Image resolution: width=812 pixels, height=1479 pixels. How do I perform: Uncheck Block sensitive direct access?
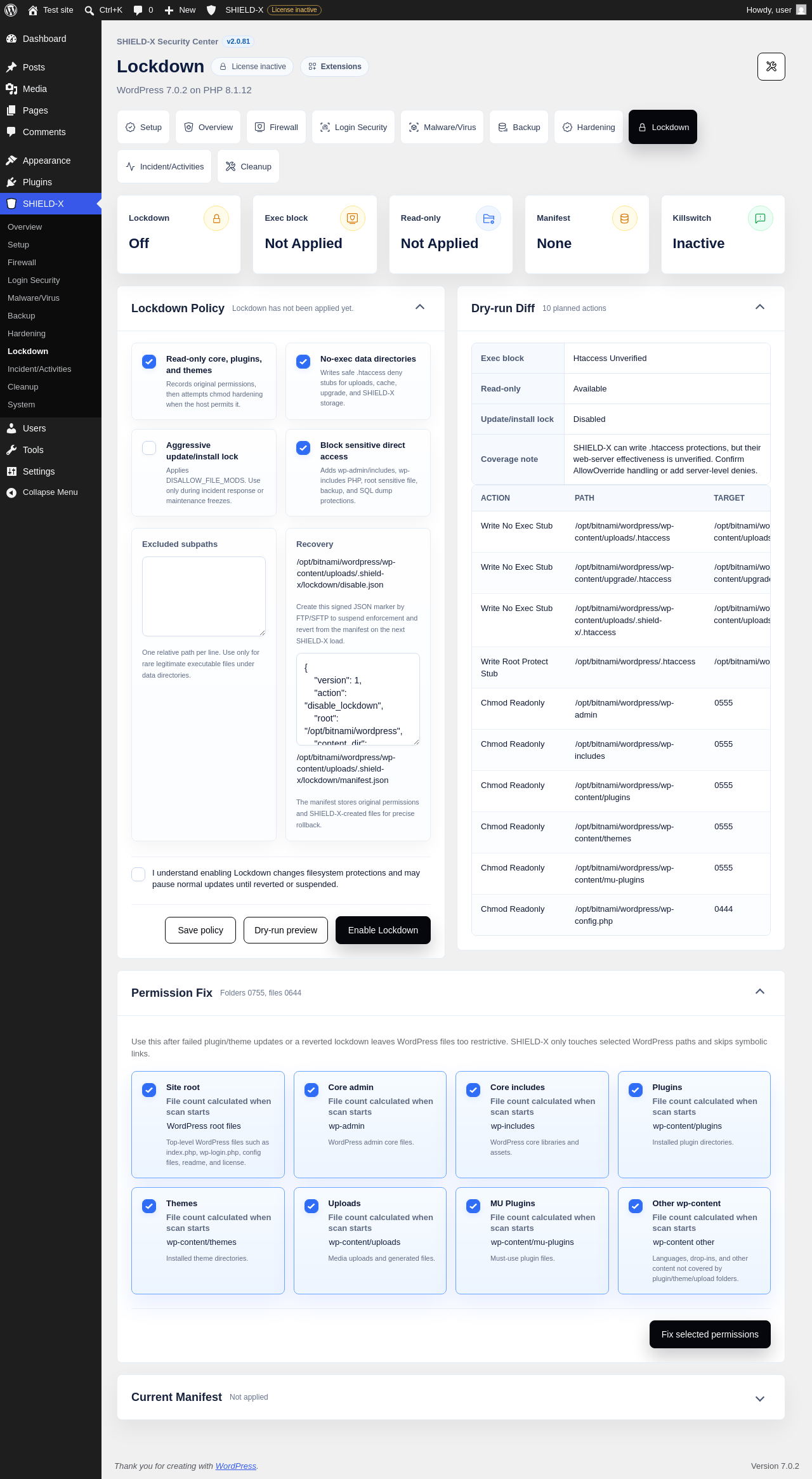pyautogui.click(x=303, y=448)
